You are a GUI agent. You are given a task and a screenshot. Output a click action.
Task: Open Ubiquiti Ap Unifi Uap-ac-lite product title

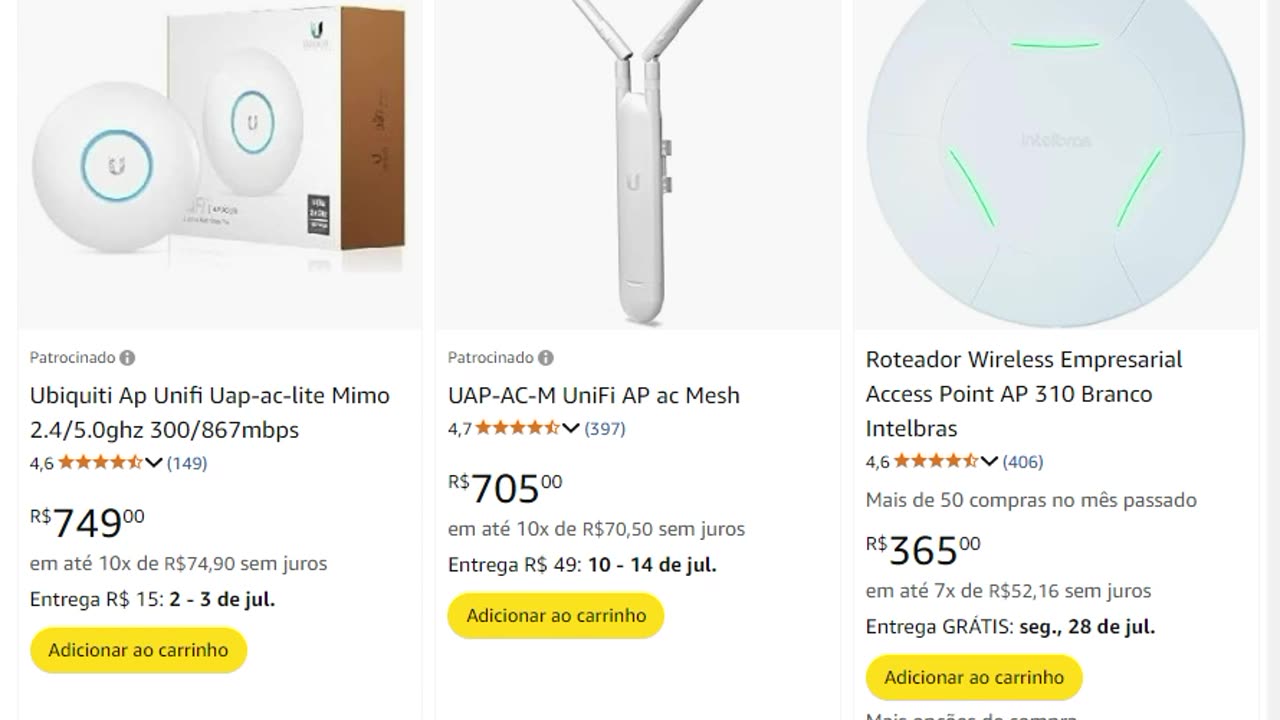[209, 412]
